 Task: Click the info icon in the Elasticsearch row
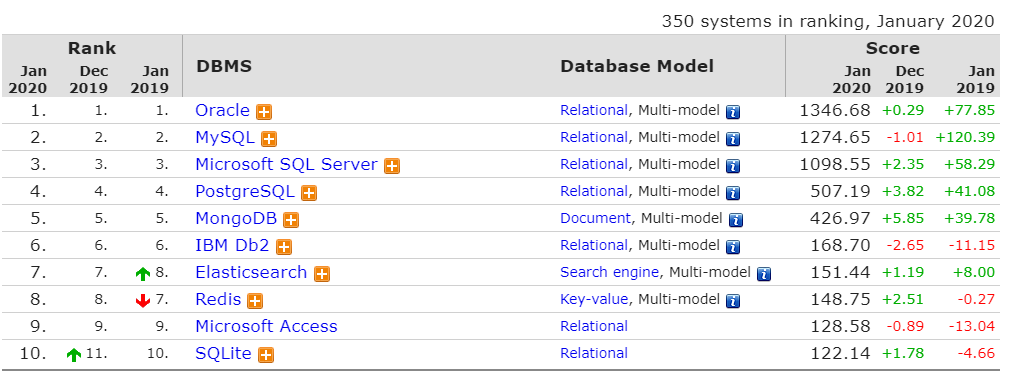coord(764,274)
